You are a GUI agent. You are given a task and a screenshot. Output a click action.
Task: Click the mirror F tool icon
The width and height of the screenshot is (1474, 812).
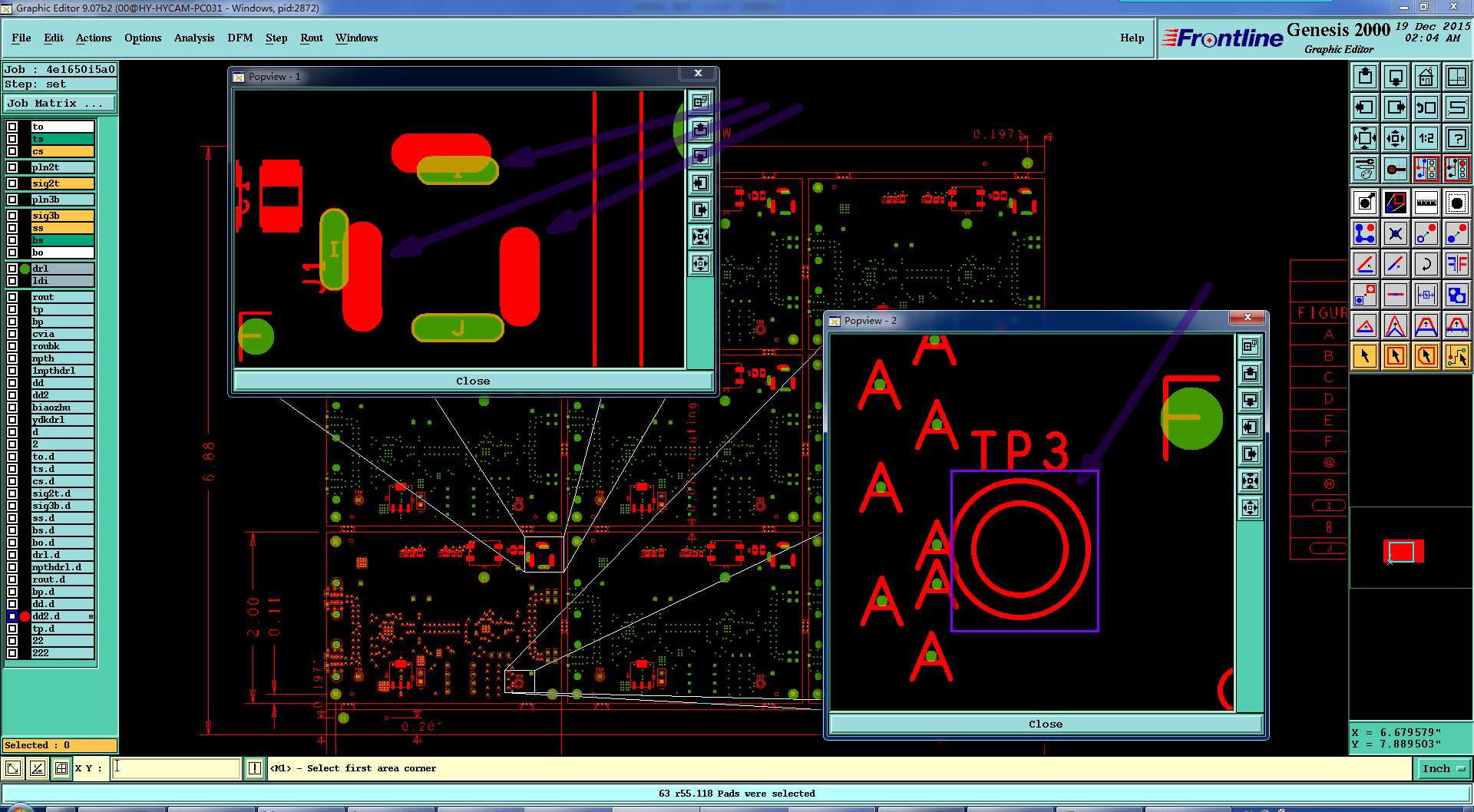point(1457,264)
